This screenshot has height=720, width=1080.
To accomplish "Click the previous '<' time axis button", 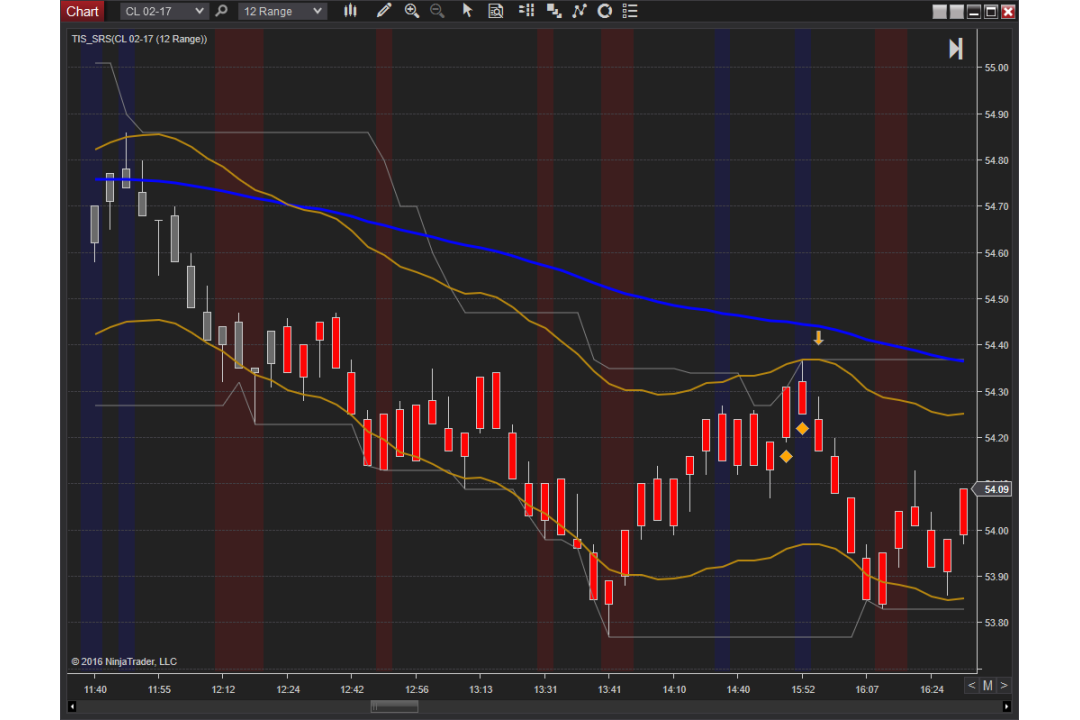I will (971, 686).
